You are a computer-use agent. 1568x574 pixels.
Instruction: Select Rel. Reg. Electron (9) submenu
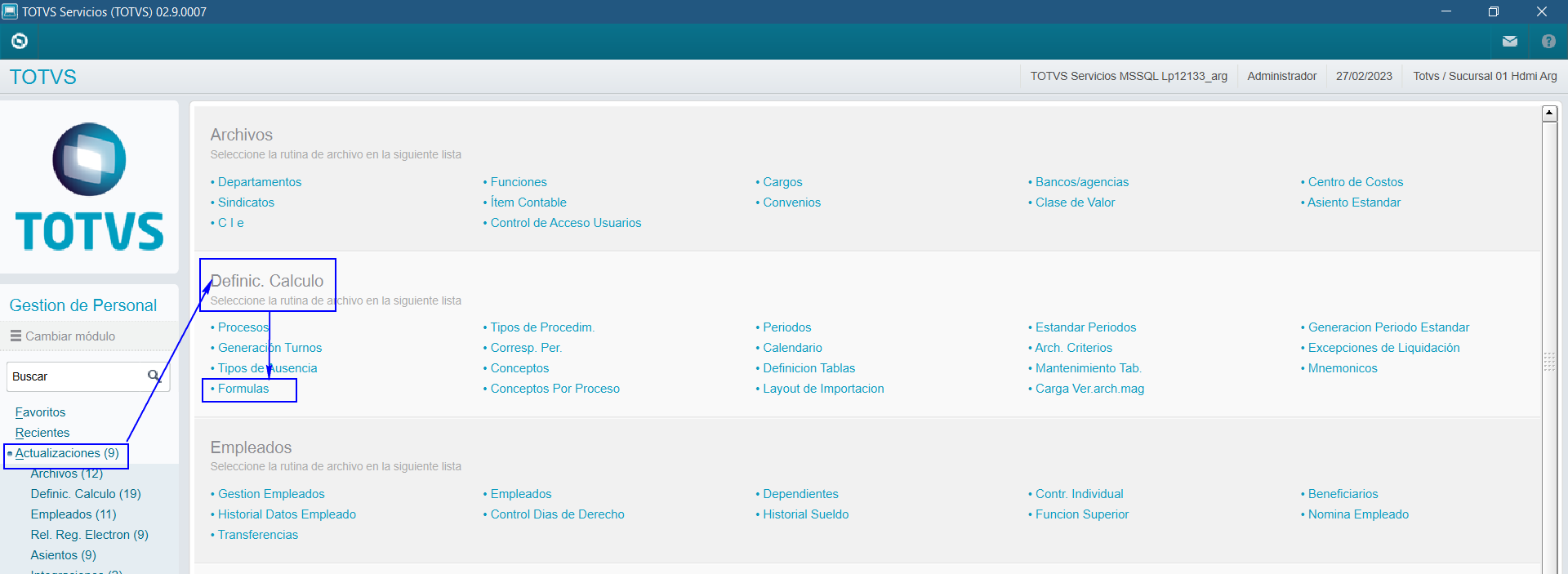pos(90,535)
